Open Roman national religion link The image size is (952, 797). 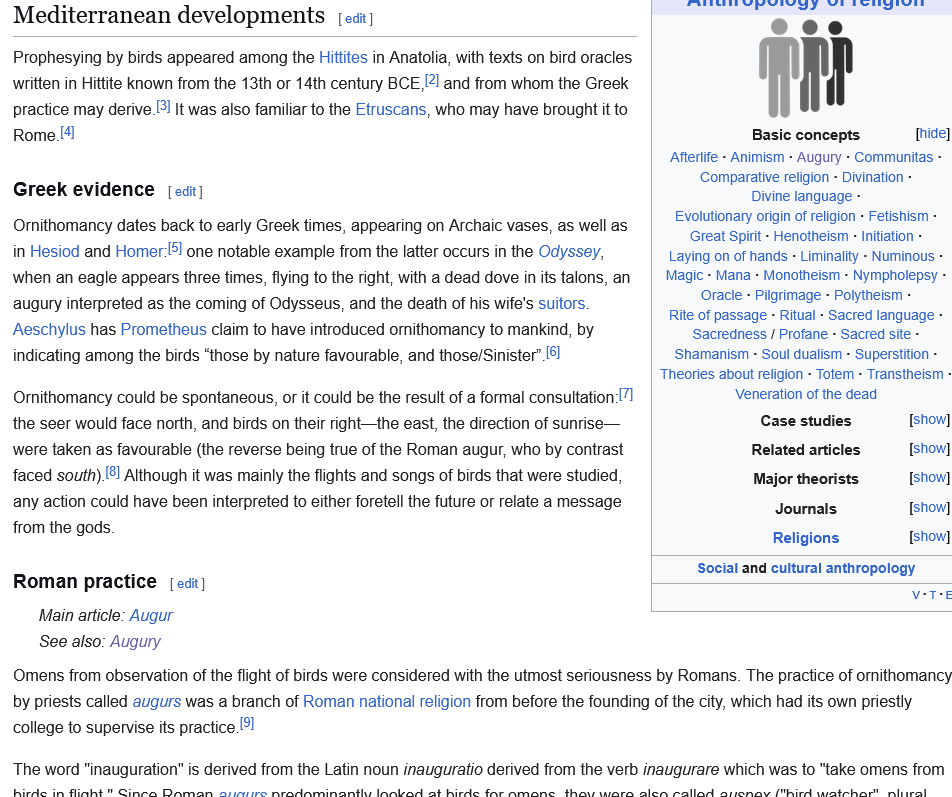[x=387, y=702]
